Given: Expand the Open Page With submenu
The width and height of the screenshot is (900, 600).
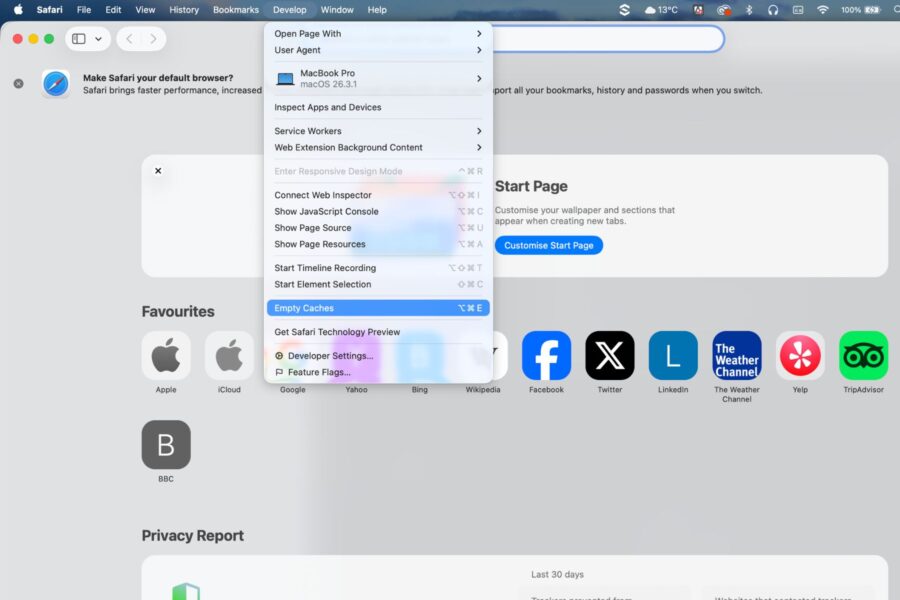Looking at the screenshot, I should [378, 33].
